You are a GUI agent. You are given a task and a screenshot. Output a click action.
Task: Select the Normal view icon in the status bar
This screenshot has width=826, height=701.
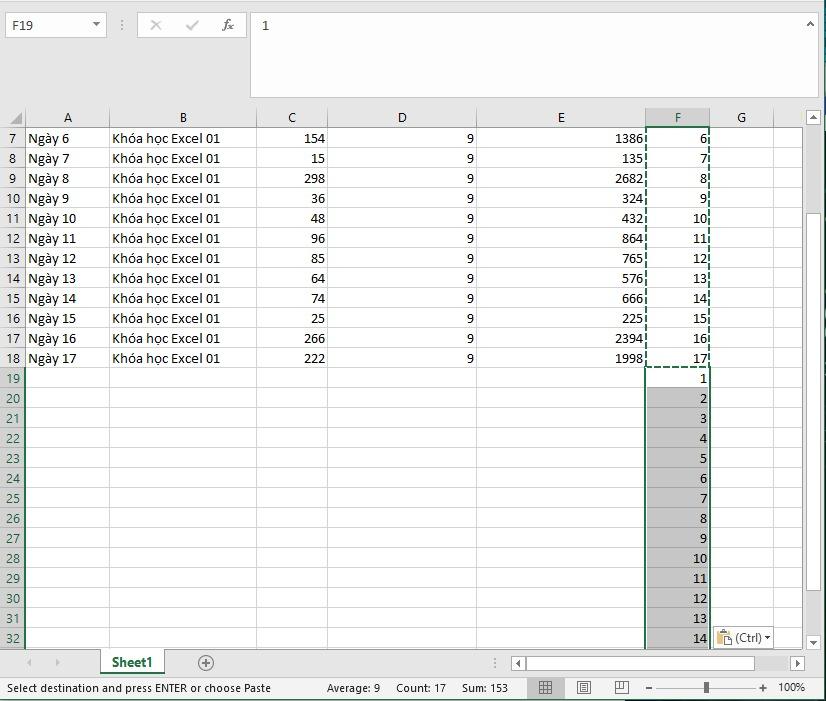[x=545, y=688]
